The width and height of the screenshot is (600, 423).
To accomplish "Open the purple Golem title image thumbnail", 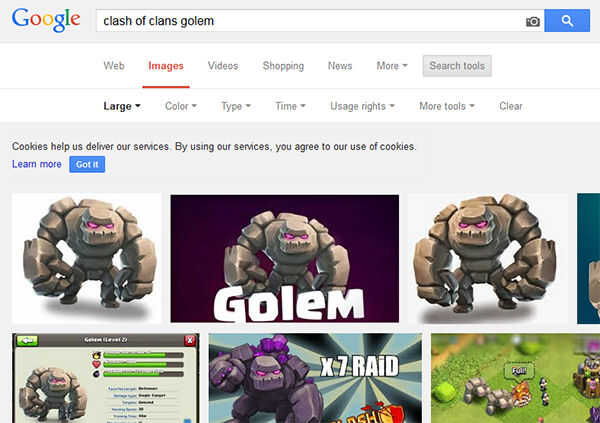I will click(x=285, y=258).
